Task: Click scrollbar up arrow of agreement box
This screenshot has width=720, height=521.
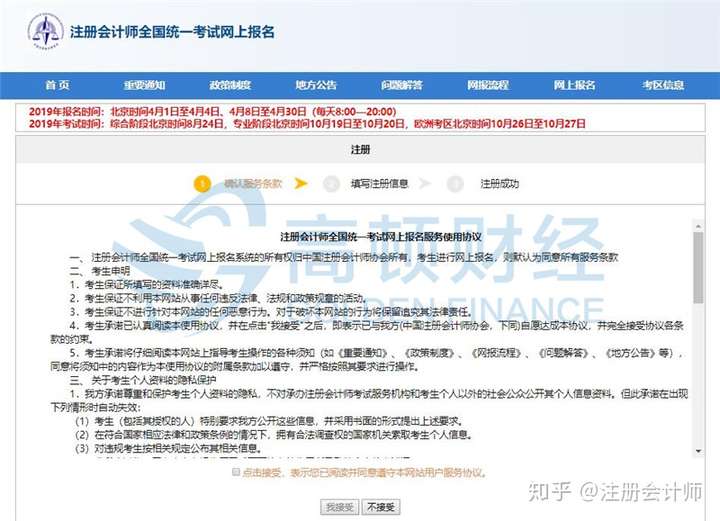Action: point(698,226)
